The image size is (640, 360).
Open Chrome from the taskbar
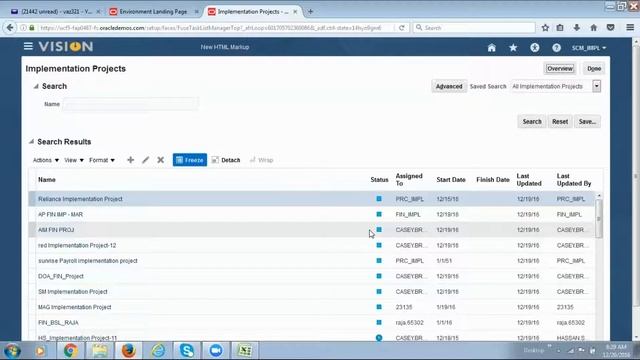(71, 351)
